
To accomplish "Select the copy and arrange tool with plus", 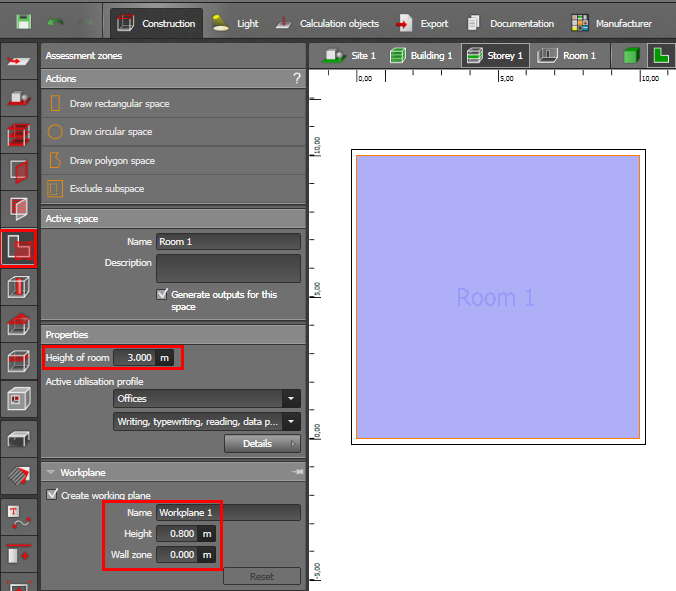I will coord(19,554).
